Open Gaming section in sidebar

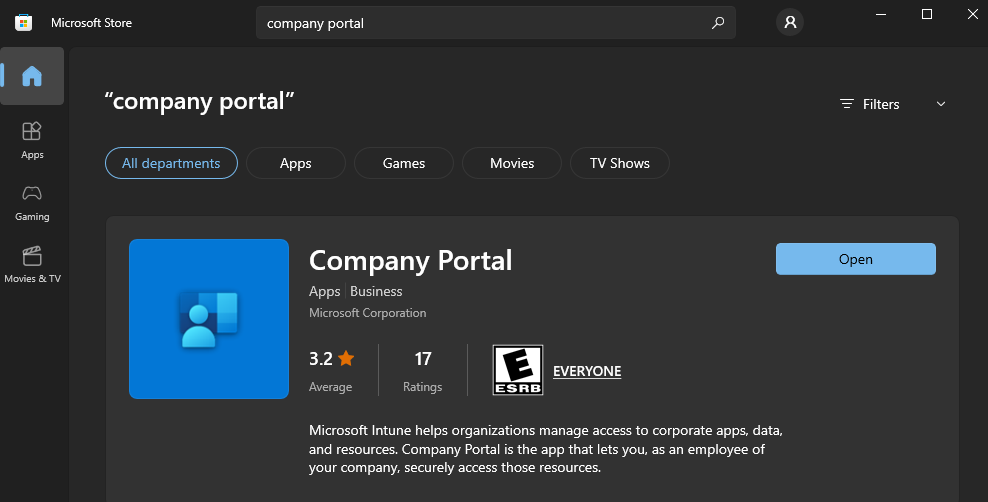32,203
